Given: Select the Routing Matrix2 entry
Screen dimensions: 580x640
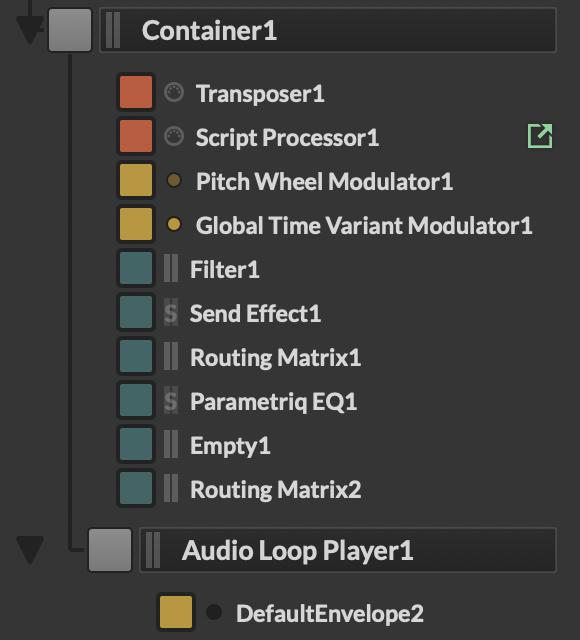Looking at the screenshot, I should tap(276, 489).
